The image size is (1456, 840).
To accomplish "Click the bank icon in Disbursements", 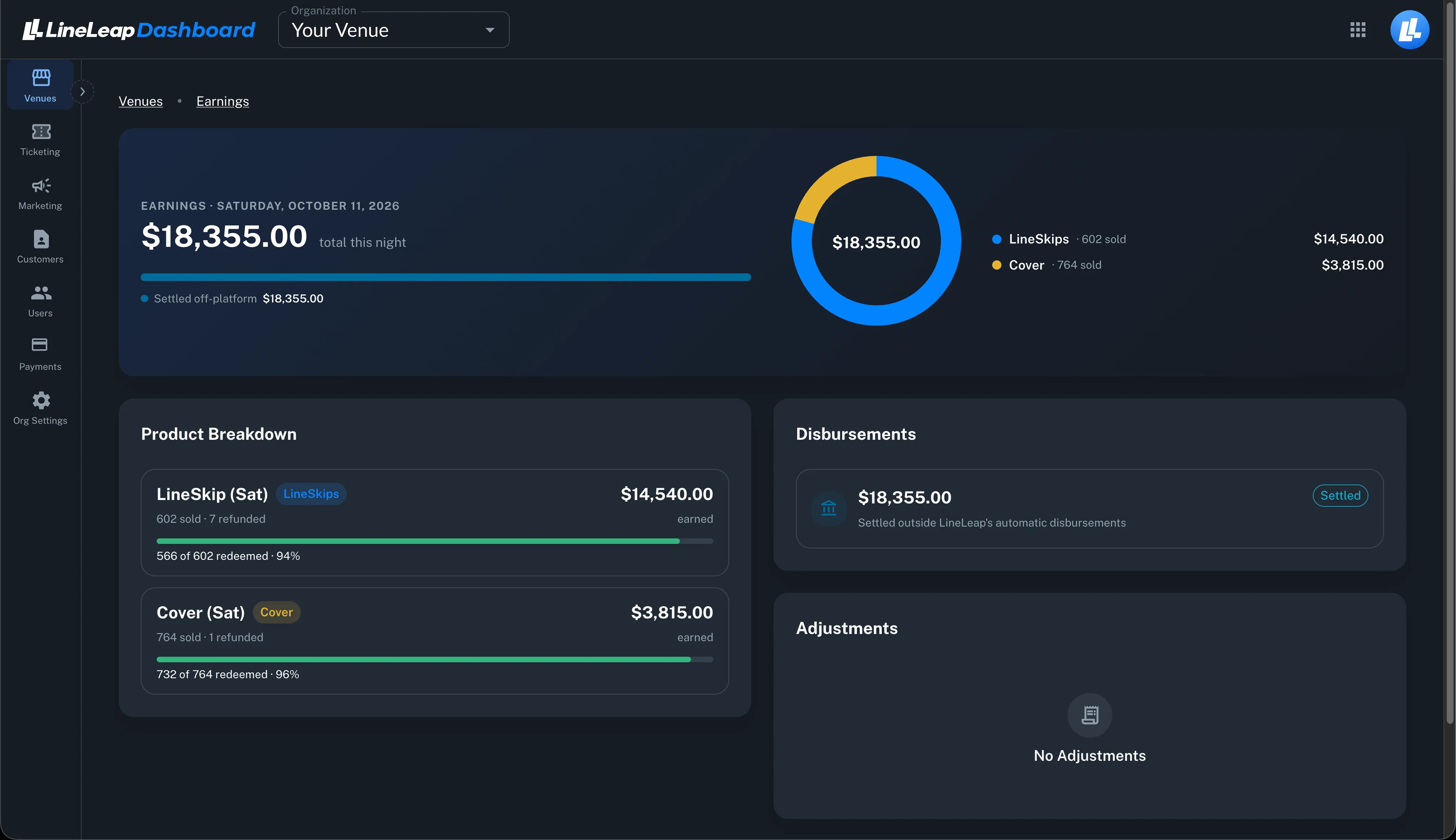I will [x=828, y=508].
